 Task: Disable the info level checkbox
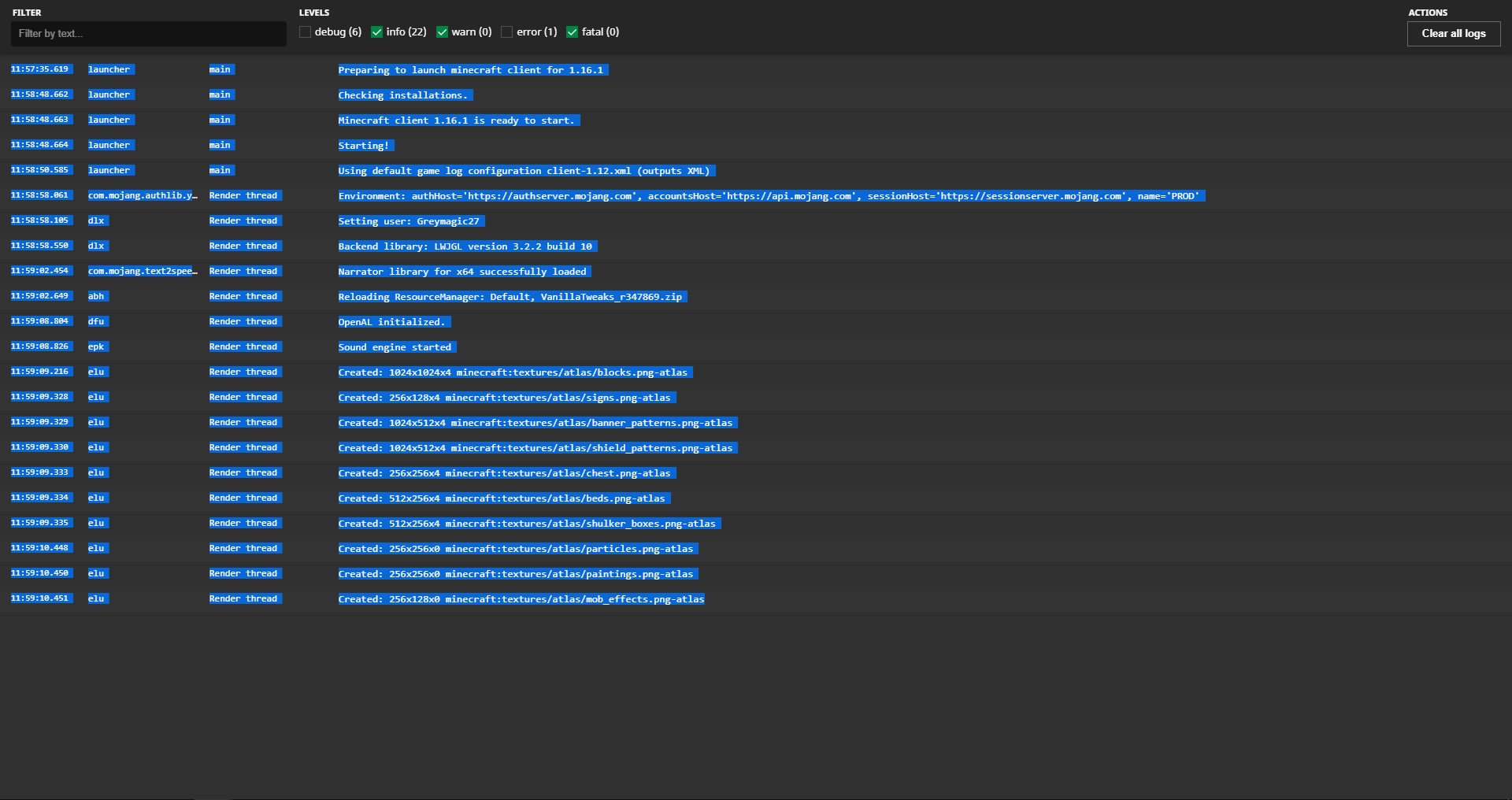[x=376, y=32]
